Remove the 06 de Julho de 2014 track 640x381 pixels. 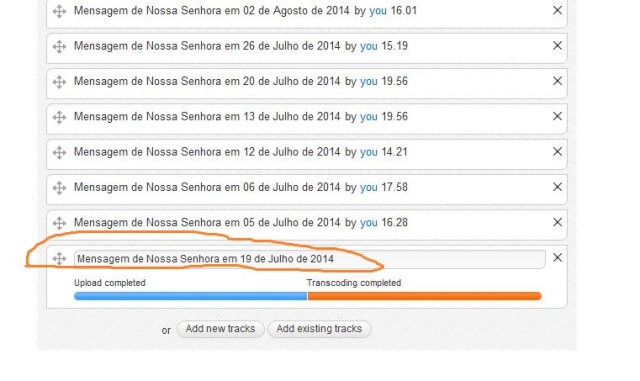click(x=557, y=187)
